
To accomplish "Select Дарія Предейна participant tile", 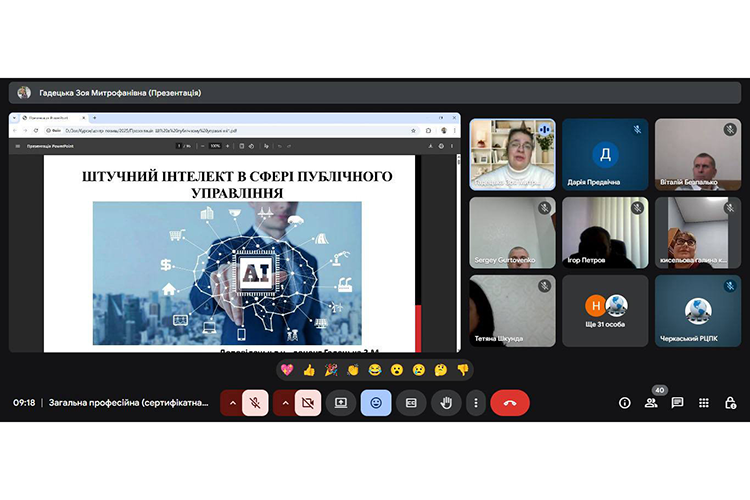I will [x=605, y=154].
